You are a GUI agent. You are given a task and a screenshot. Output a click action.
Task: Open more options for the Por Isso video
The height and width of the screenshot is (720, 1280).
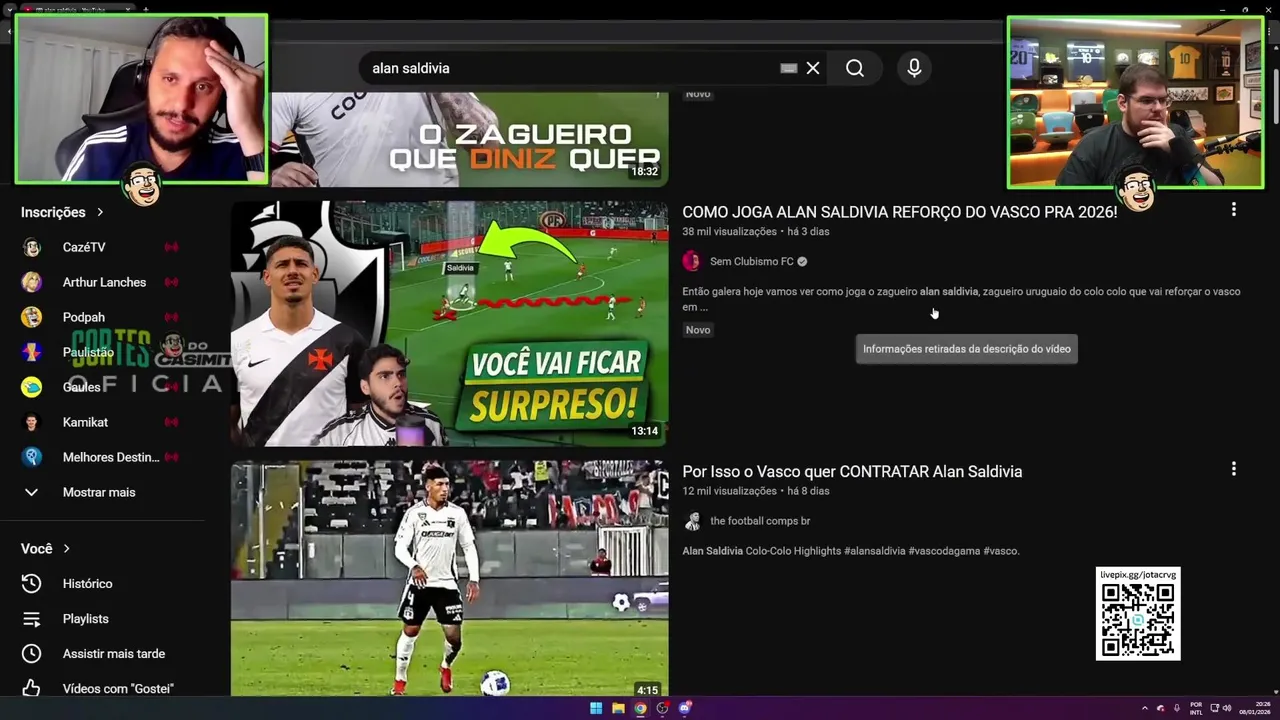1233,469
